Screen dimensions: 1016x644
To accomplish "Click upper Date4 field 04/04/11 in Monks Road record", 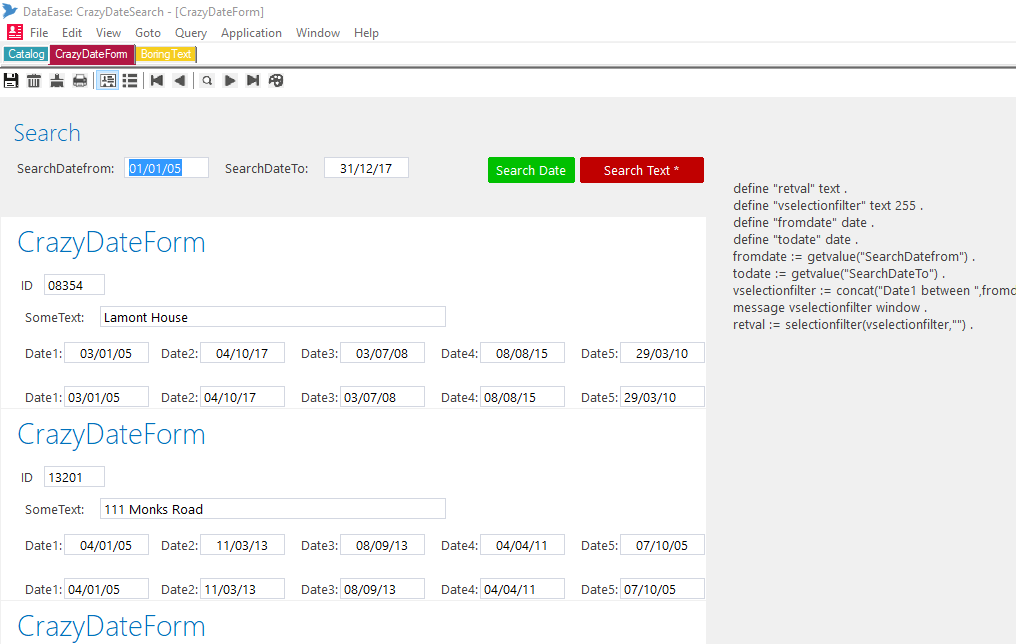I will point(522,546).
